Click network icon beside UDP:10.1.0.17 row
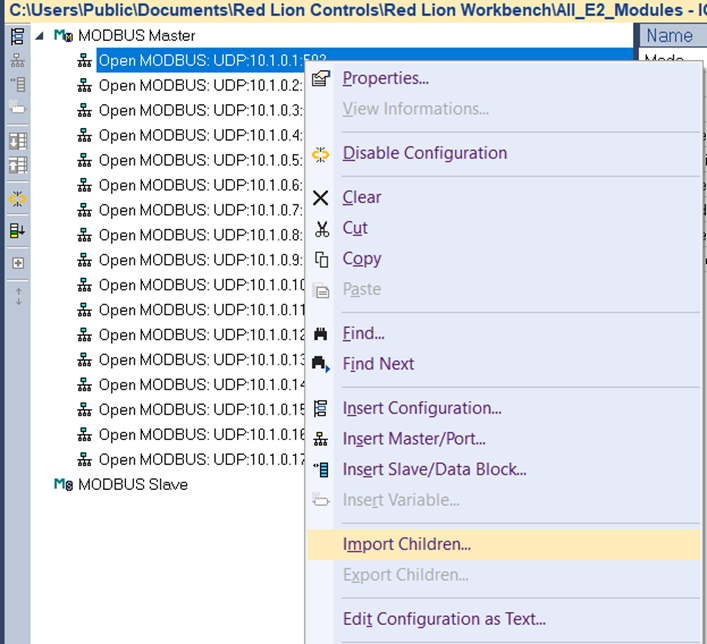 click(84, 460)
